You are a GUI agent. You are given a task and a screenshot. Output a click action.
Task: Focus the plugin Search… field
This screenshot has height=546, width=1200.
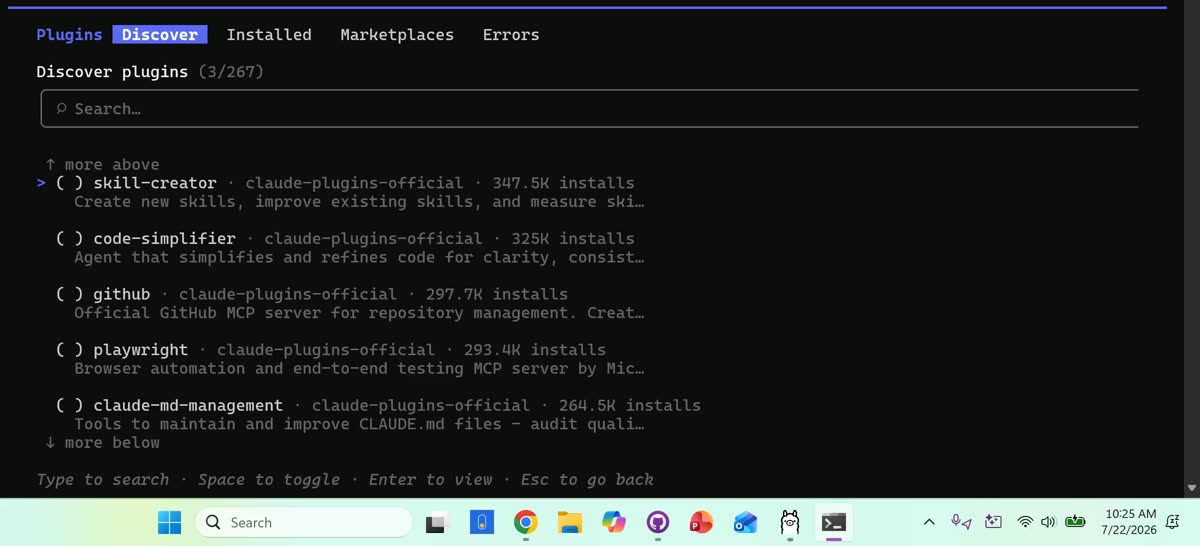coord(590,108)
